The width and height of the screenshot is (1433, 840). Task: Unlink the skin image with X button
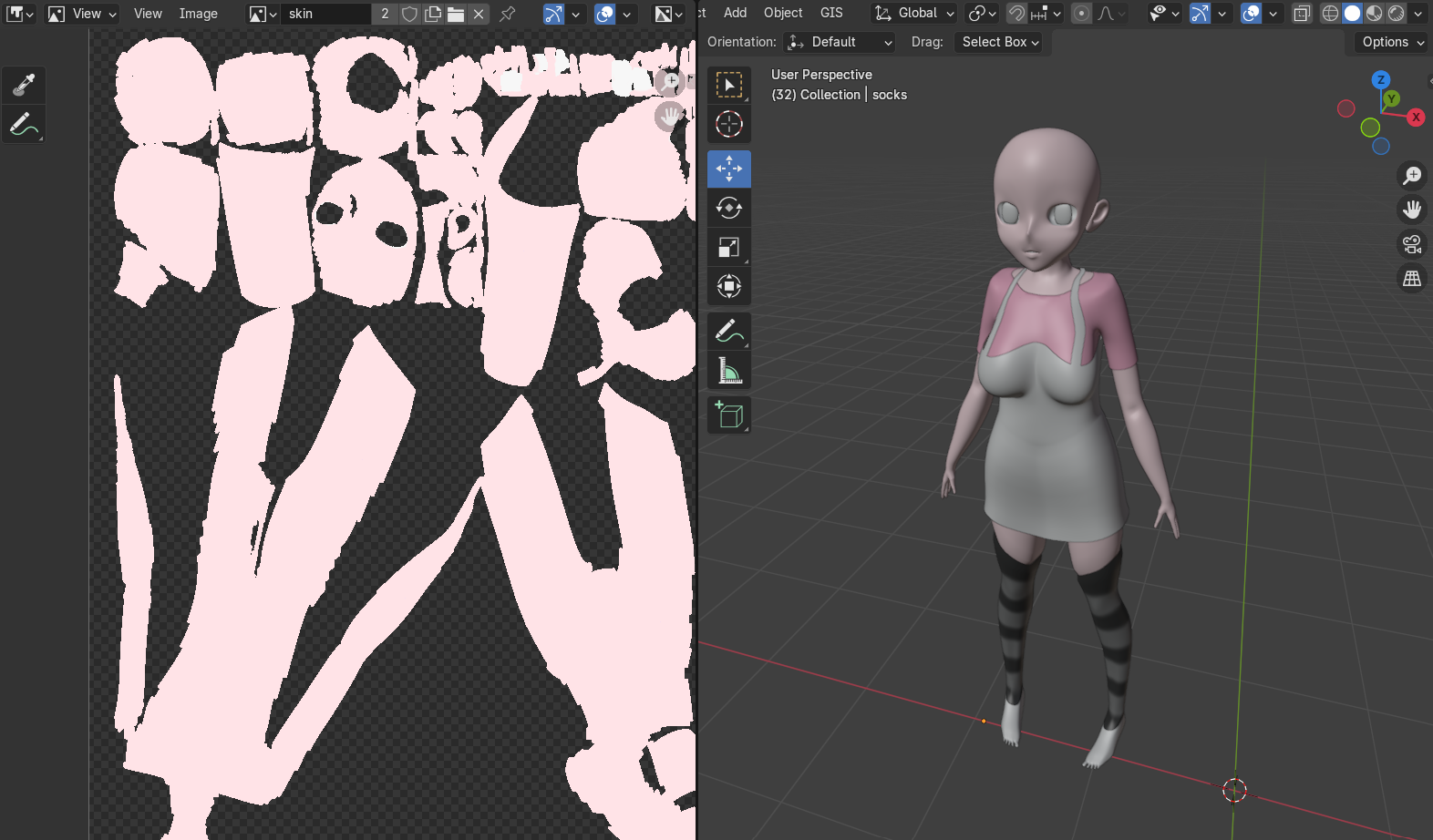pyautogui.click(x=479, y=14)
